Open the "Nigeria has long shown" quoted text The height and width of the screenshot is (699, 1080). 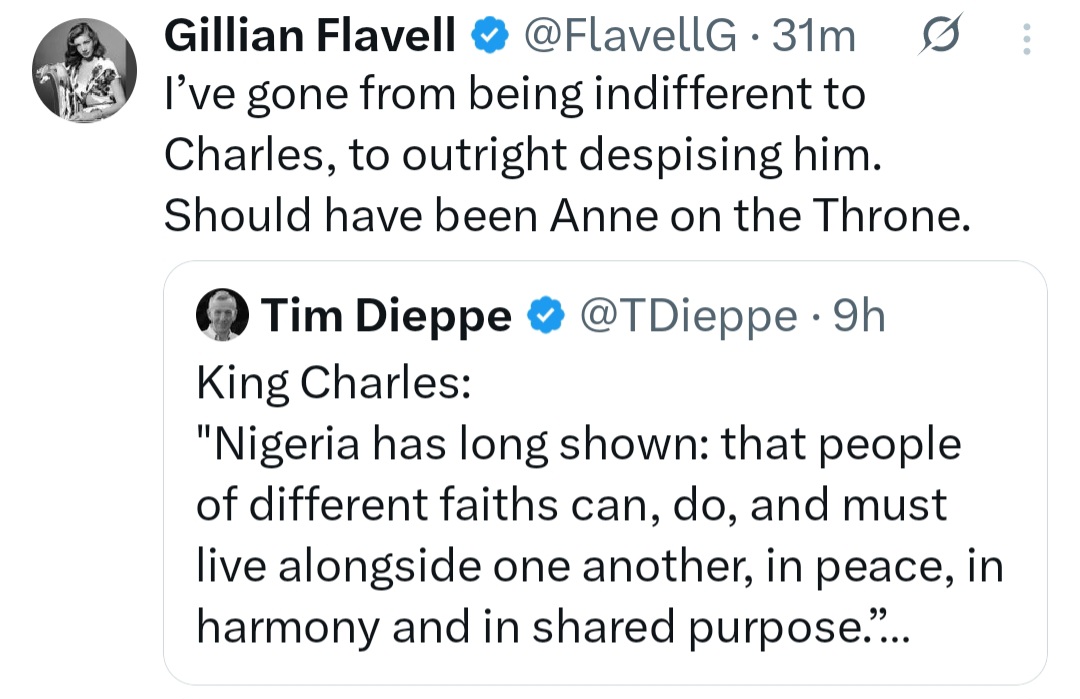point(578,443)
